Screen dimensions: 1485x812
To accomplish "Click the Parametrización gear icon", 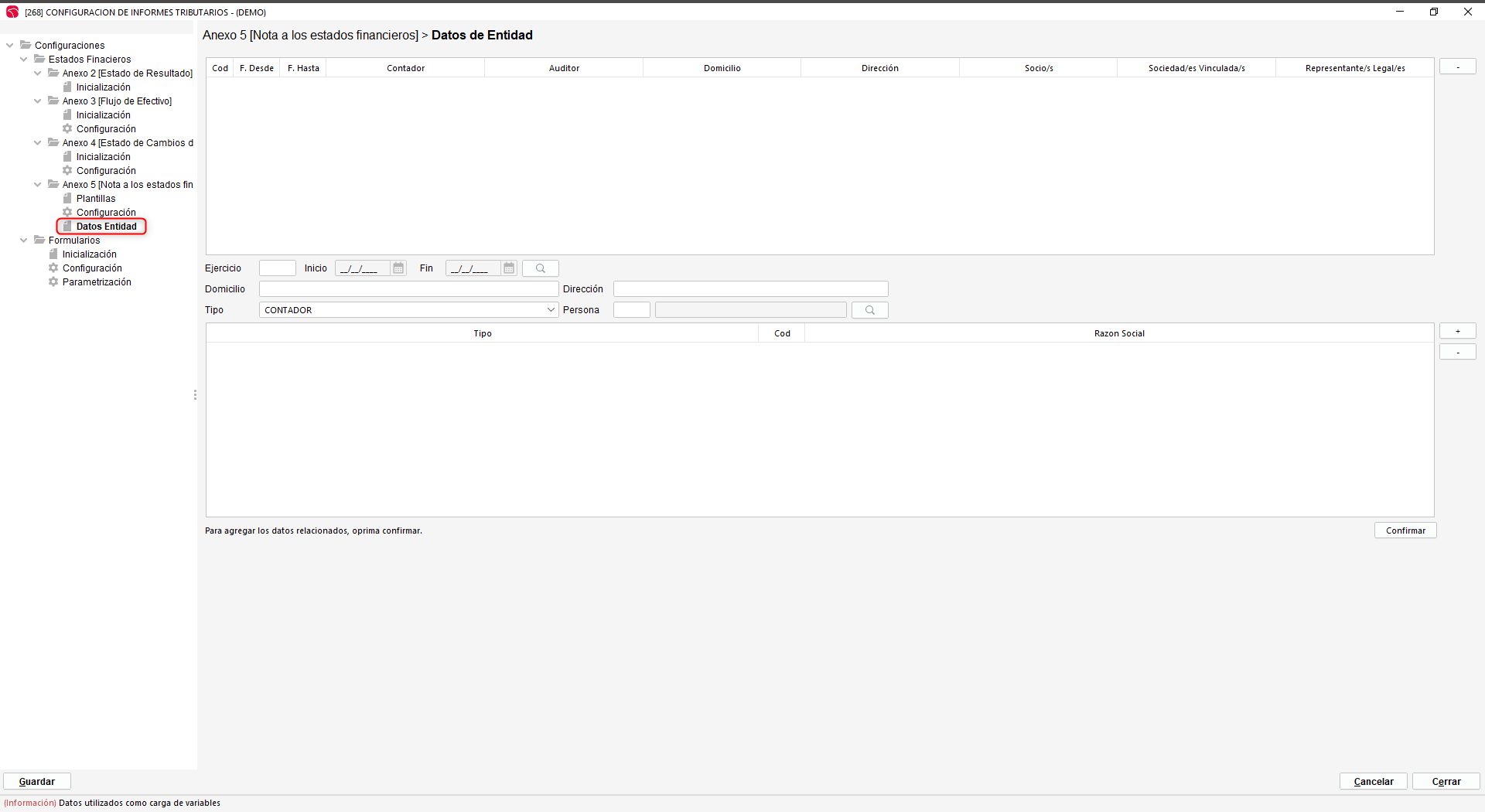I will coord(53,282).
